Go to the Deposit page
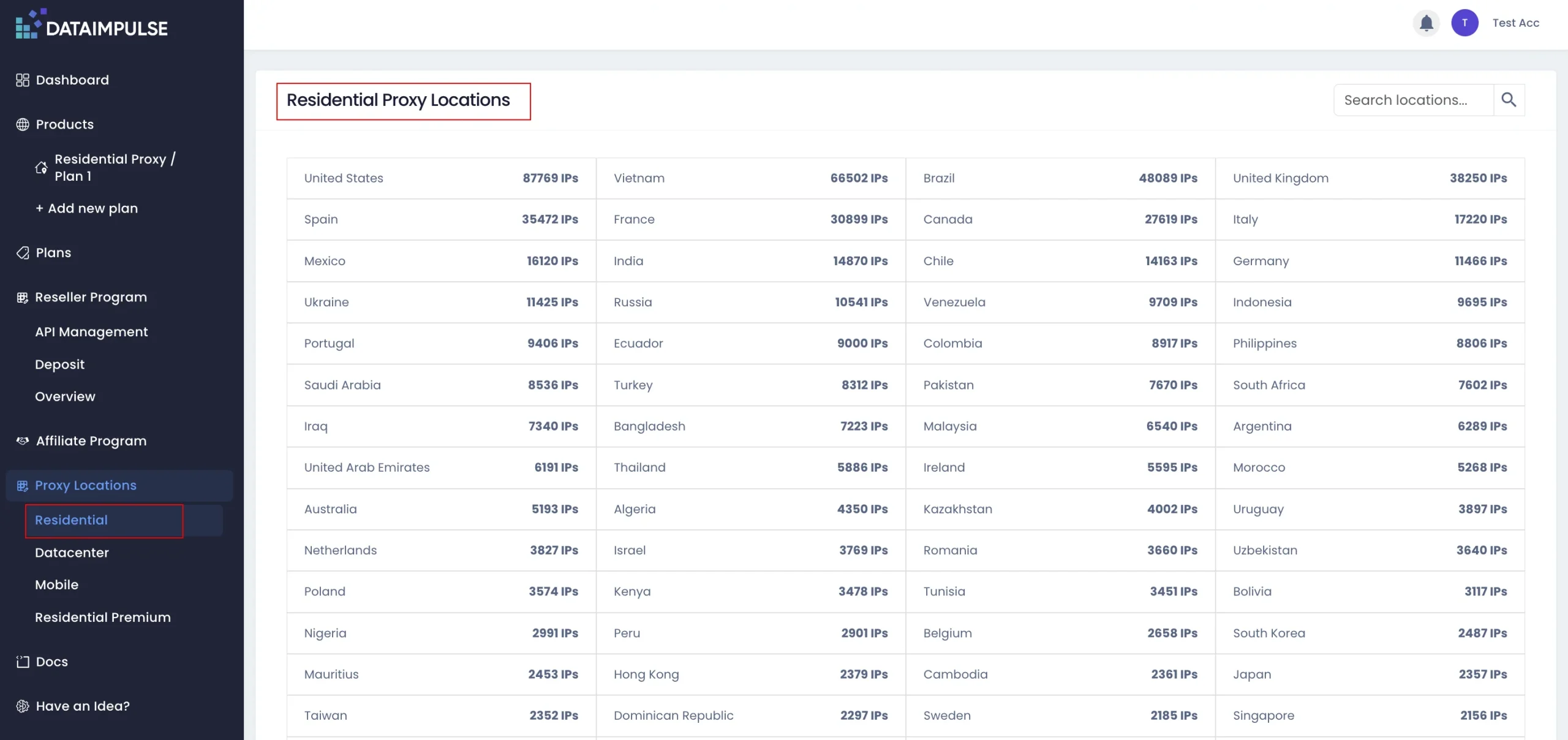The image size is (1568, 740). coord(59,364)
